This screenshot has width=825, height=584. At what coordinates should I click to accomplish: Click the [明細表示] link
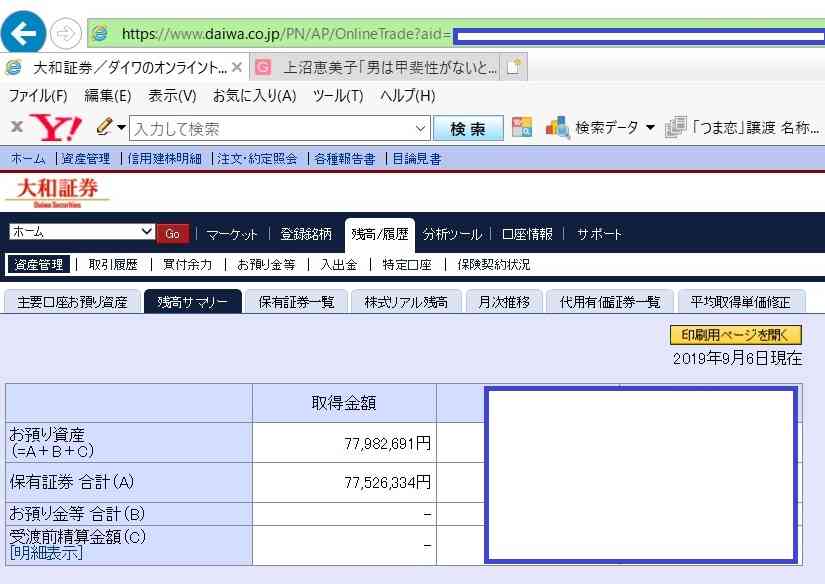46,553
